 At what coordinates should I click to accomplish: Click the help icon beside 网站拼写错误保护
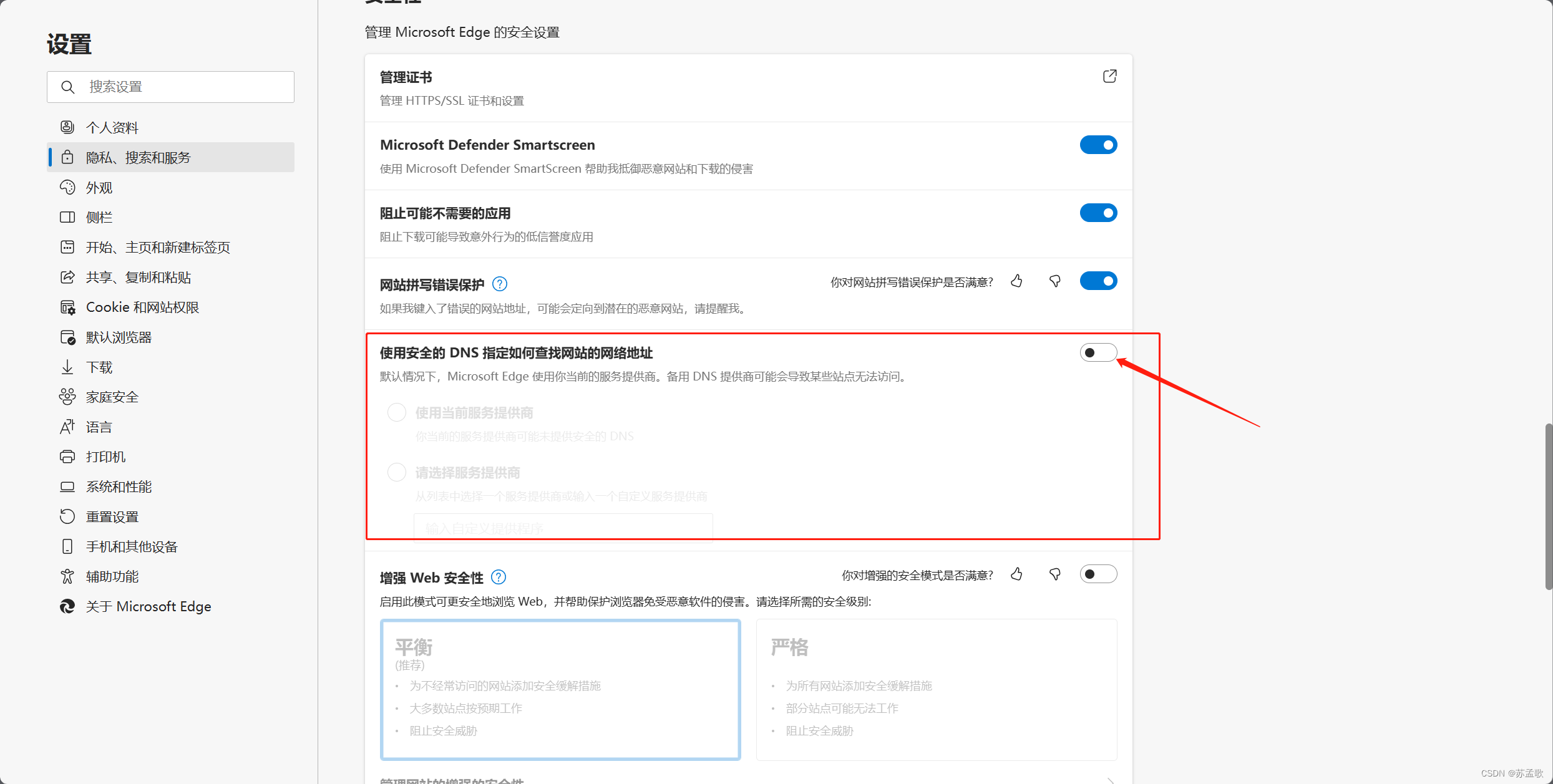pyautogui.click(x=500, y=284)
